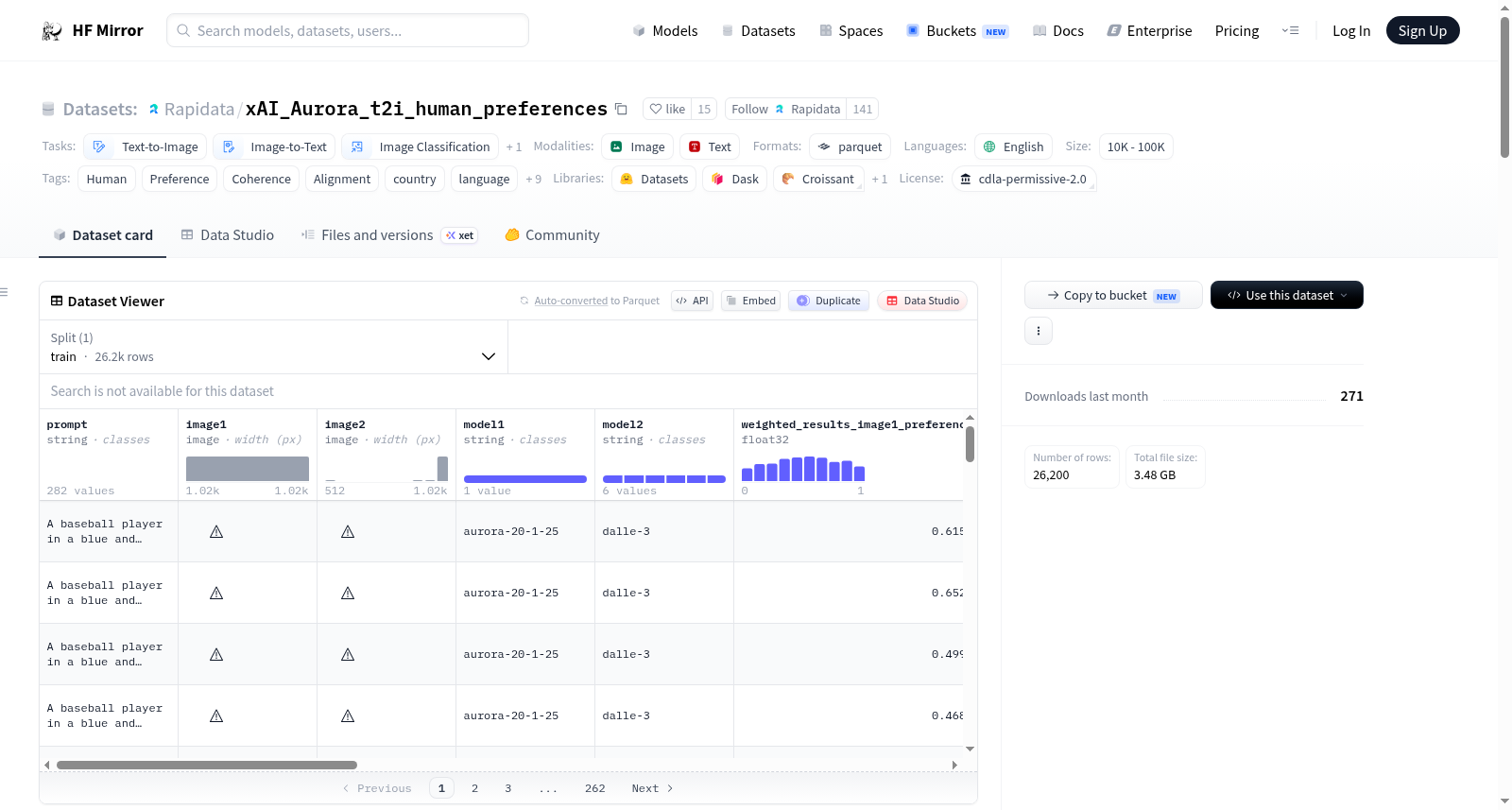Select the English language tag
Screen dimensions: 1512x810
pos(1013,146)
